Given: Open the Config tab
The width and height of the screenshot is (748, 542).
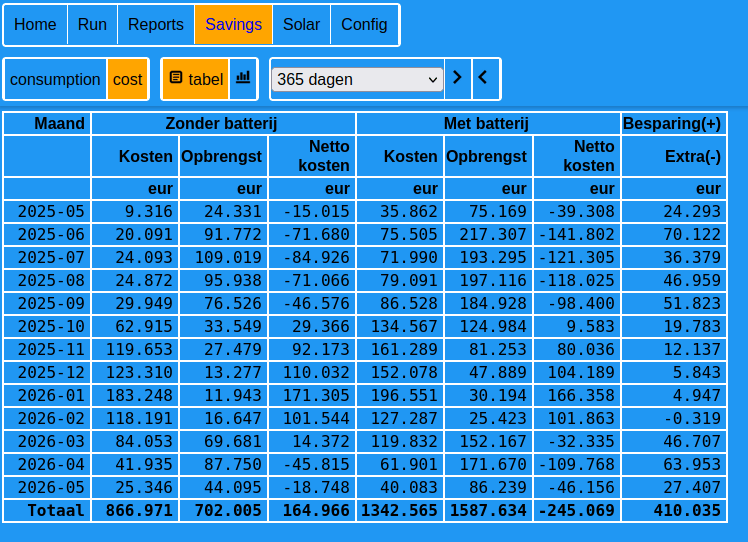Looking at the screenshot, I should pyautogui.click(x=364, y=25).
